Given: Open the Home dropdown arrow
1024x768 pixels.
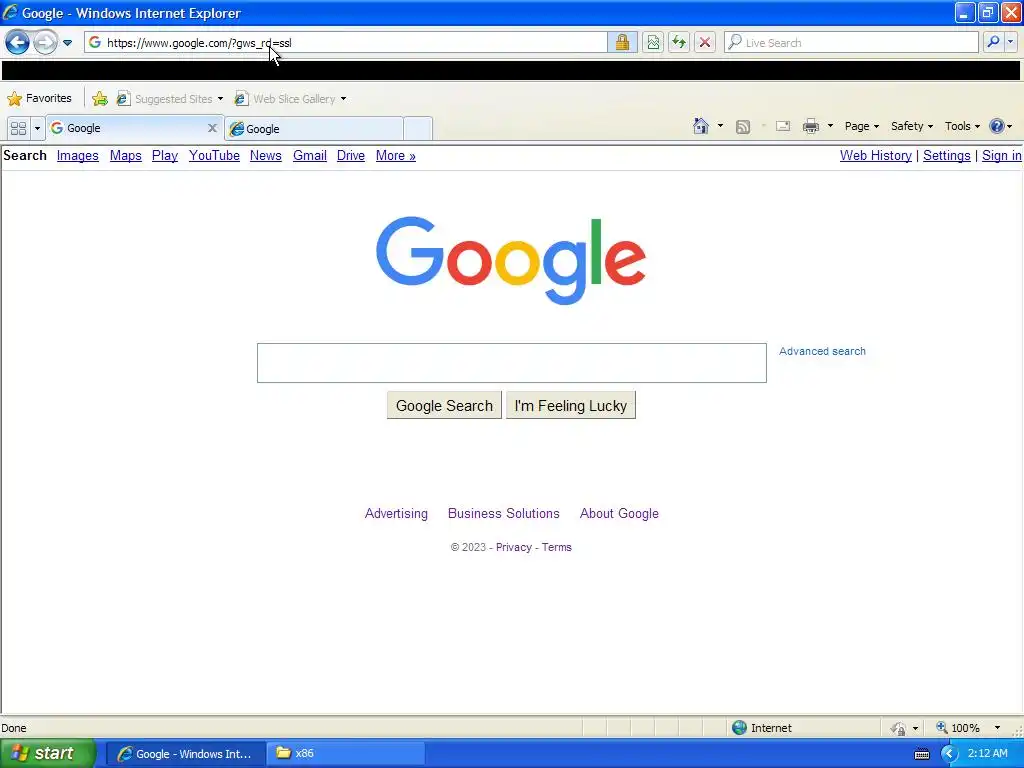Looking at the screenshot, I should click(720, 126).
